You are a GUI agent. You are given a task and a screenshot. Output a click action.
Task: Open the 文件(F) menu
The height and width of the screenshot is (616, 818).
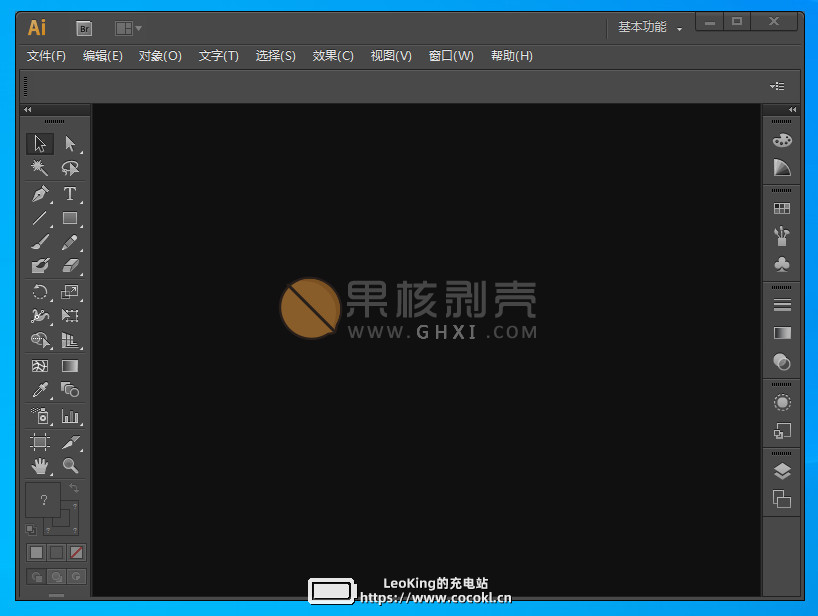[46, 56]
